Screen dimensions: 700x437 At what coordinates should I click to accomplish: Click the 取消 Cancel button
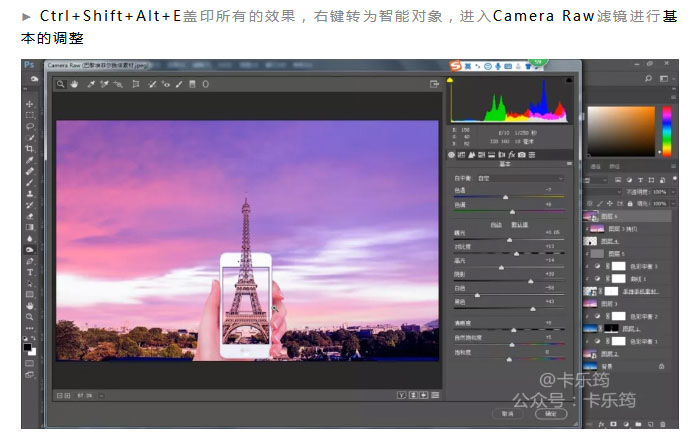click(508, 414)
